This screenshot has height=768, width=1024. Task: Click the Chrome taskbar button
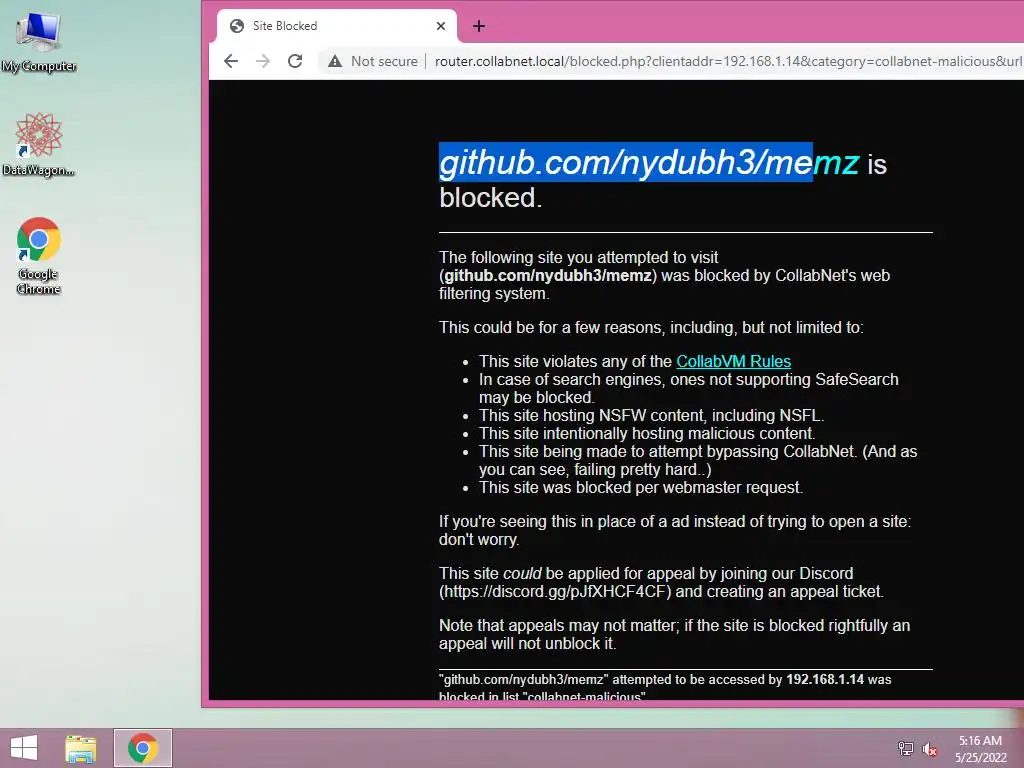(143, 748)
